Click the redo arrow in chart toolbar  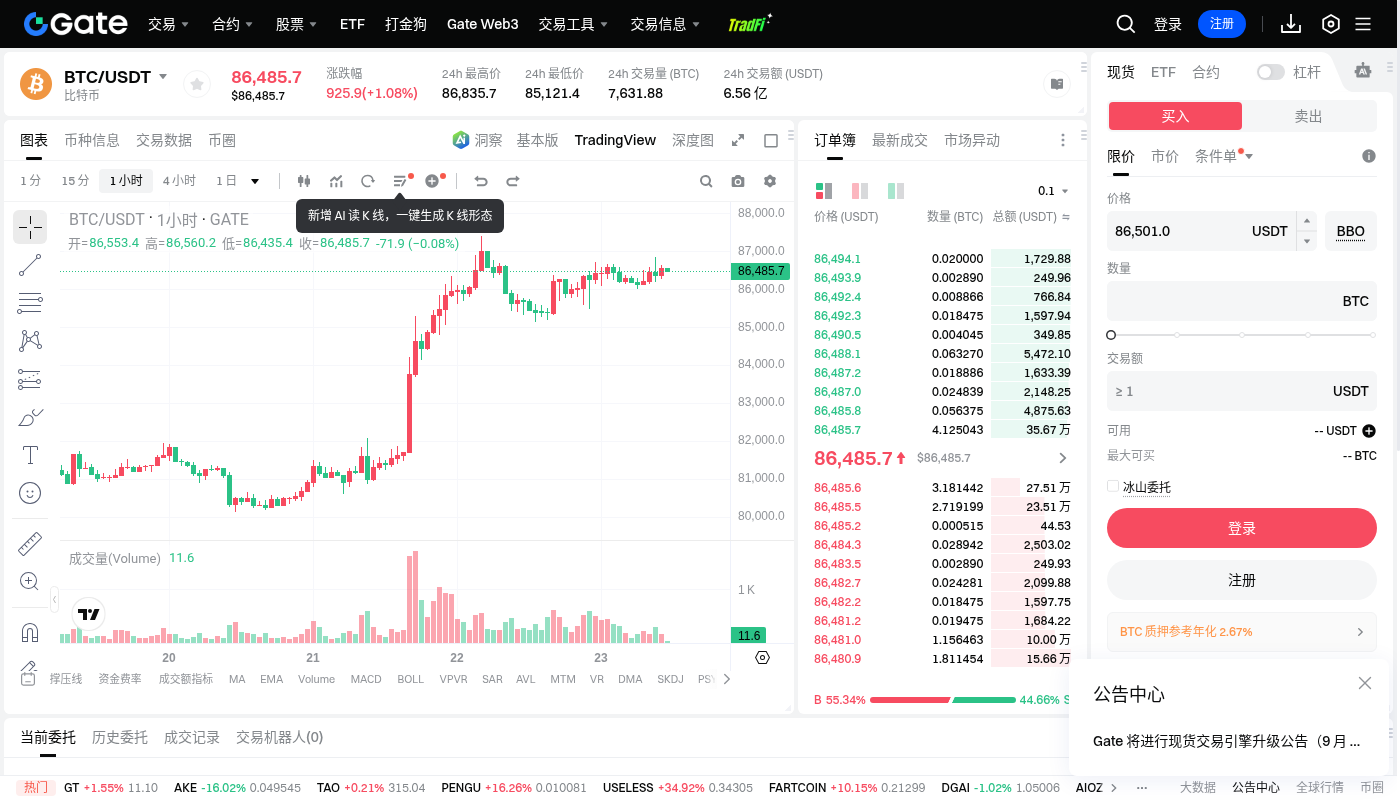pyautogui.click(x=513, y=181)
